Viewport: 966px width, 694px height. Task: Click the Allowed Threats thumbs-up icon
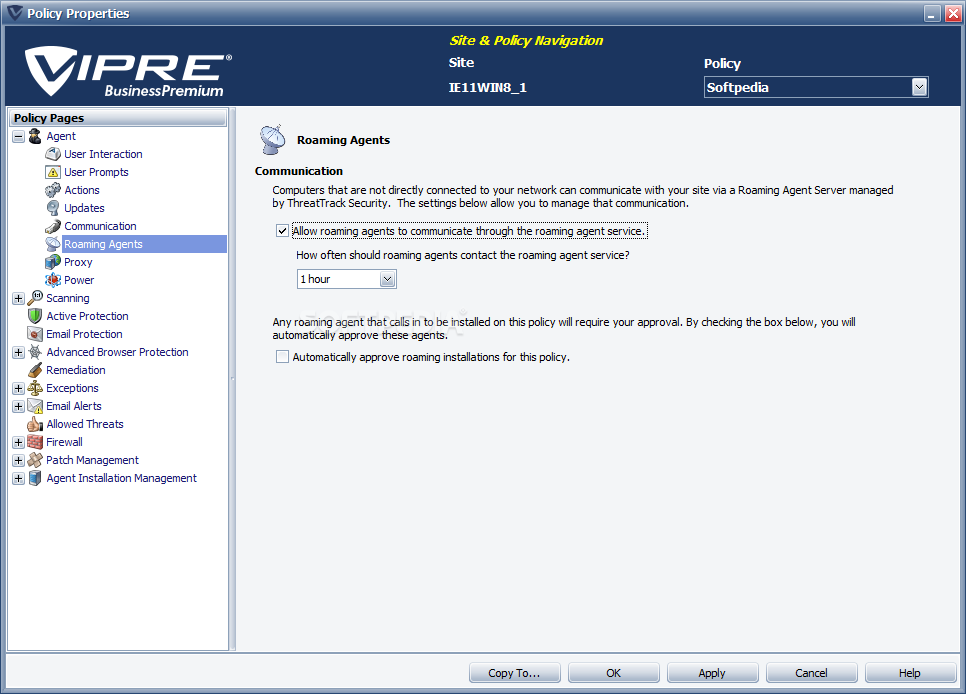pyautogui.click(x=35, y=424)
